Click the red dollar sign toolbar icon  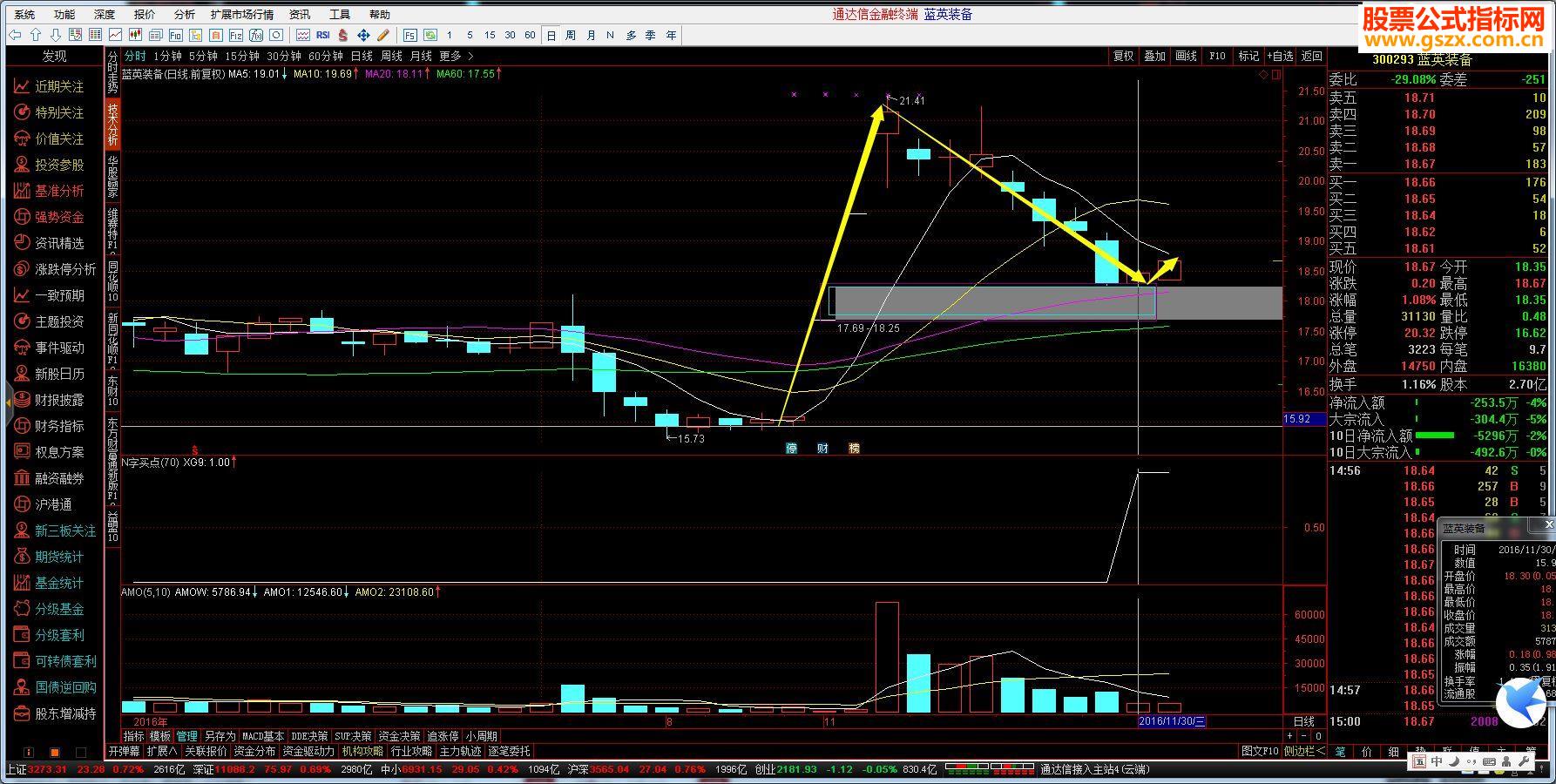(x=343, y=35)
